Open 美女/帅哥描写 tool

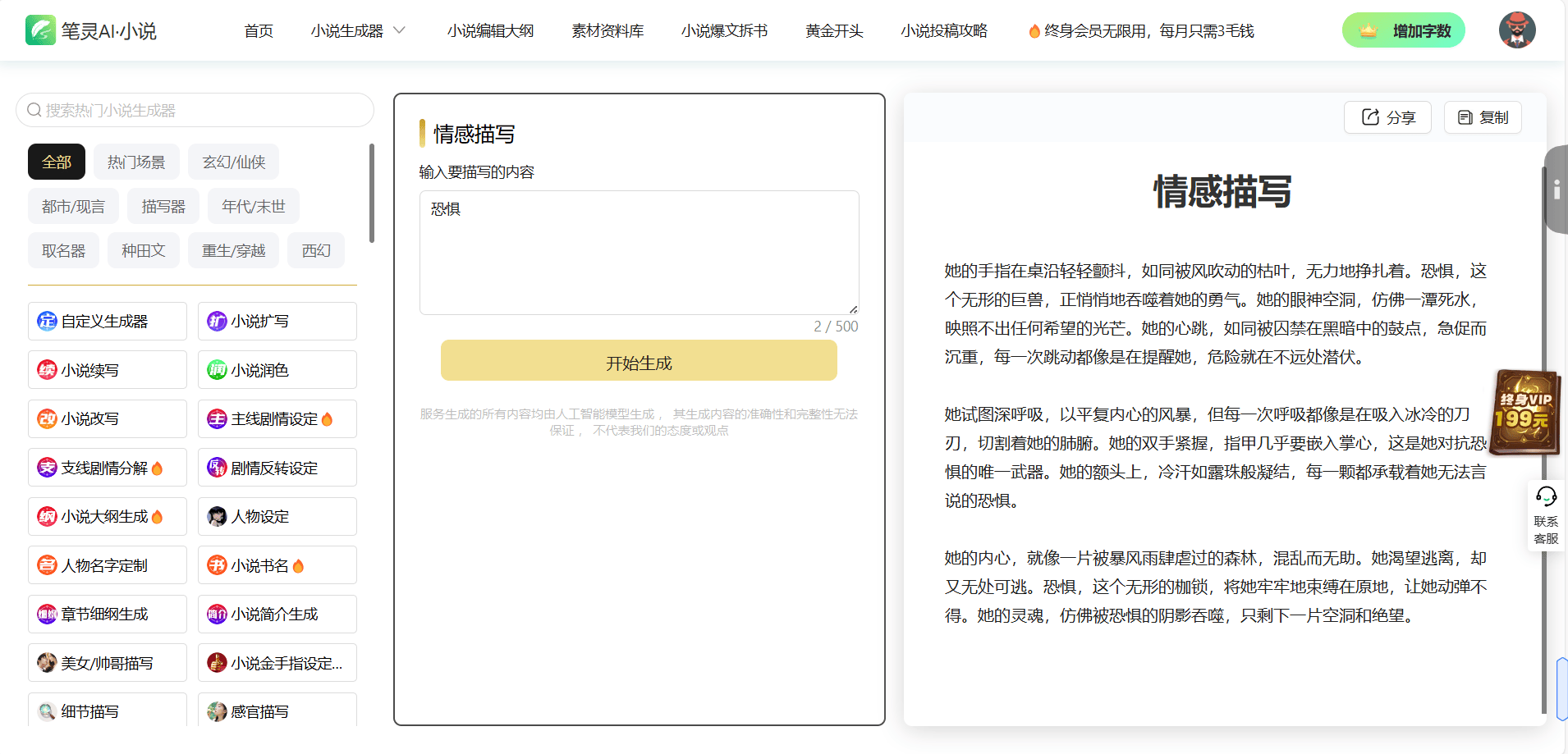(108, 663)
